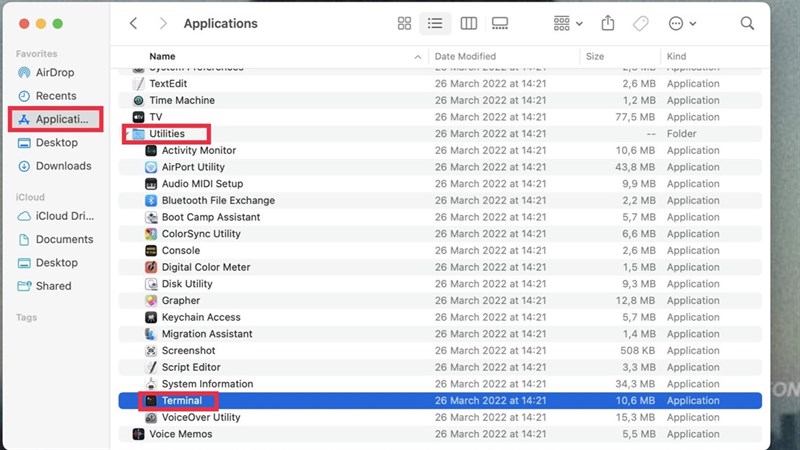
Task: Select the Utilities folder icon
Action: (138, 134)
